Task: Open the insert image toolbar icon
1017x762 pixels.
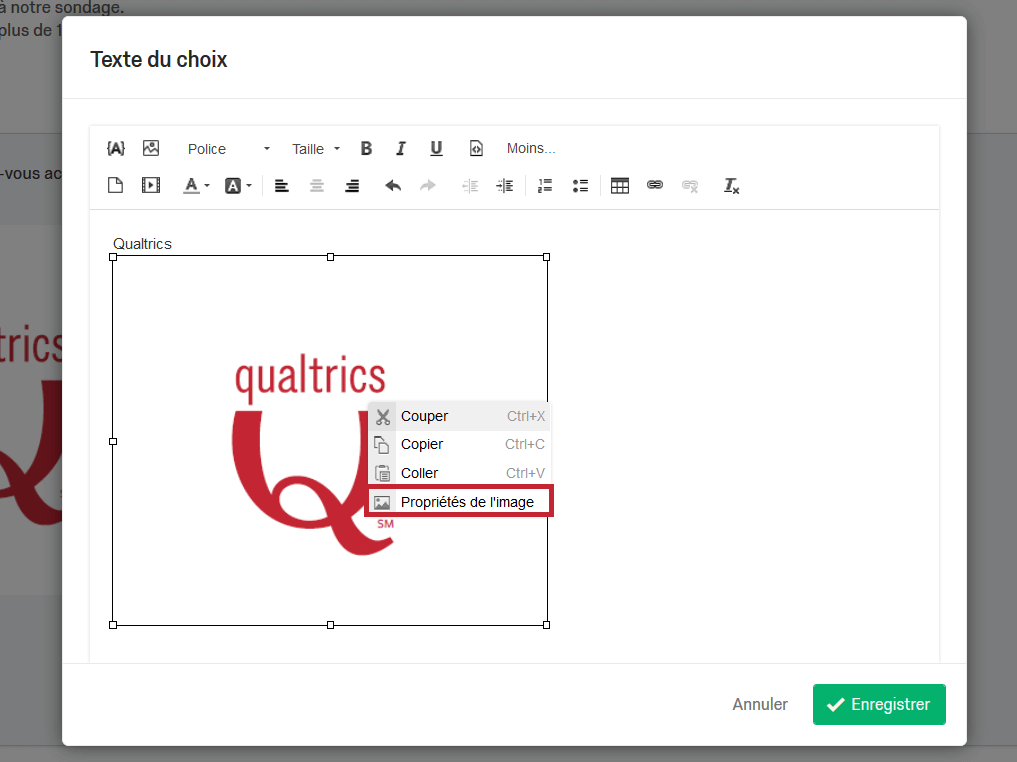Action: point(151,149)
